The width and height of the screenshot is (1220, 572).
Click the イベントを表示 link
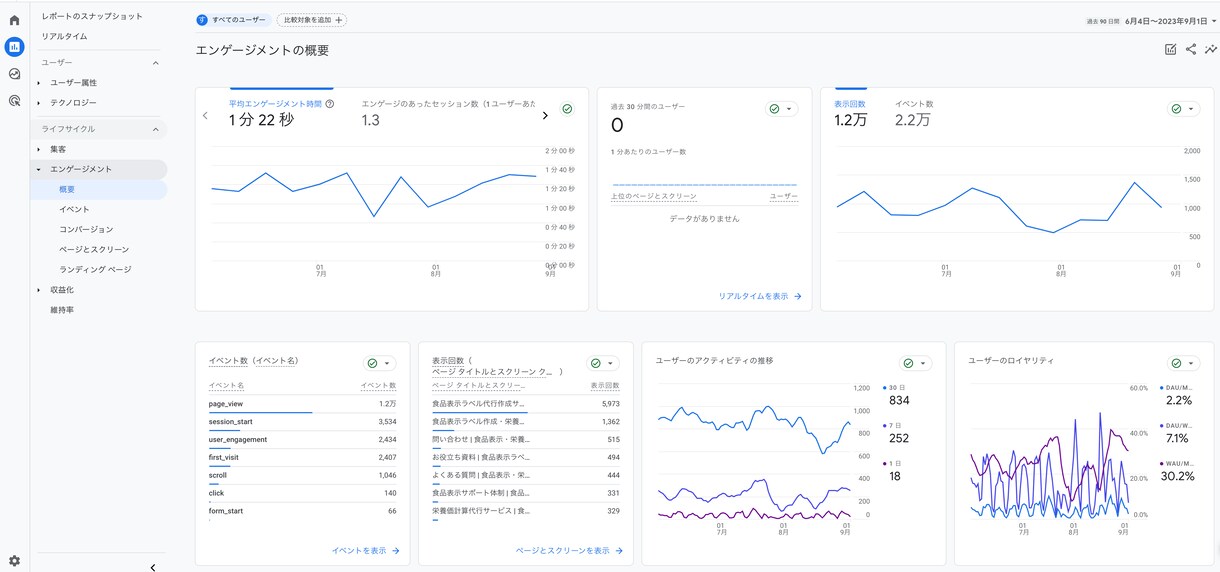coord(365,550)
